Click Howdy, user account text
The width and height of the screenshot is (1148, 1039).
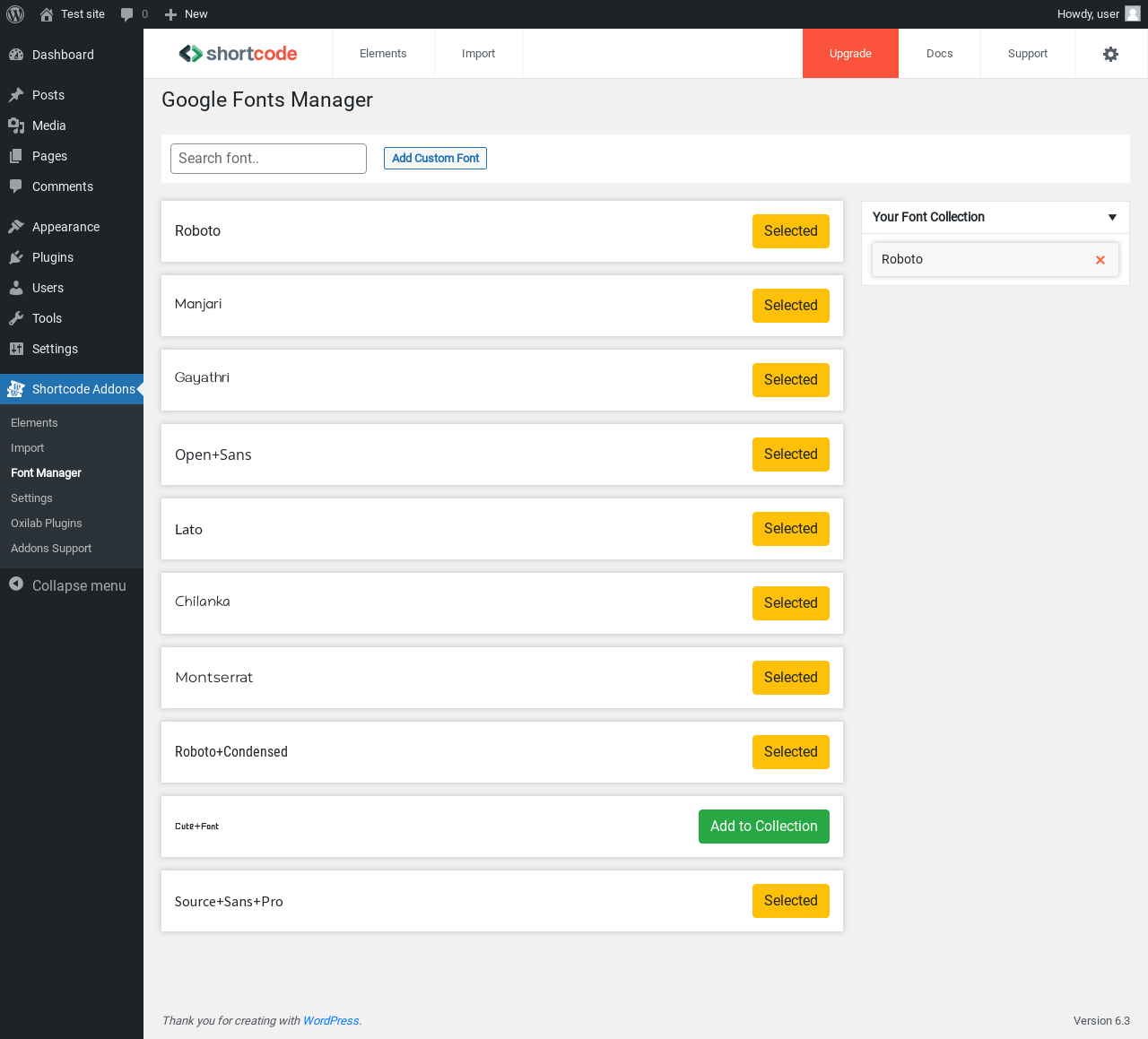1088,14
